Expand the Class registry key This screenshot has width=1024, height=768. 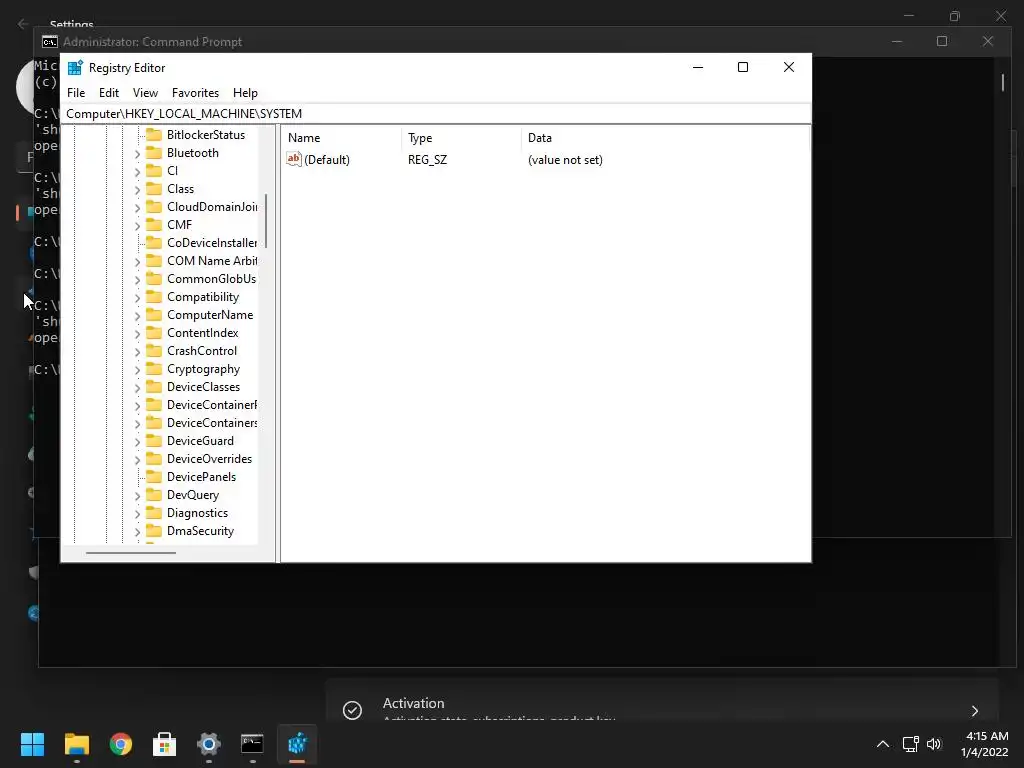tap(137, 189)
